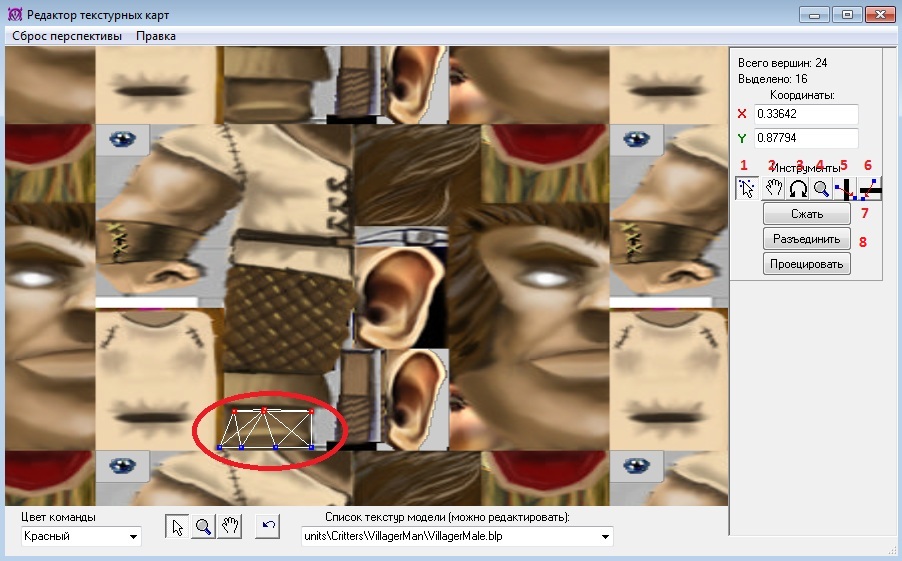
Task: Select the magnifier scale tool in Инструменты
Action: point(821,188)
